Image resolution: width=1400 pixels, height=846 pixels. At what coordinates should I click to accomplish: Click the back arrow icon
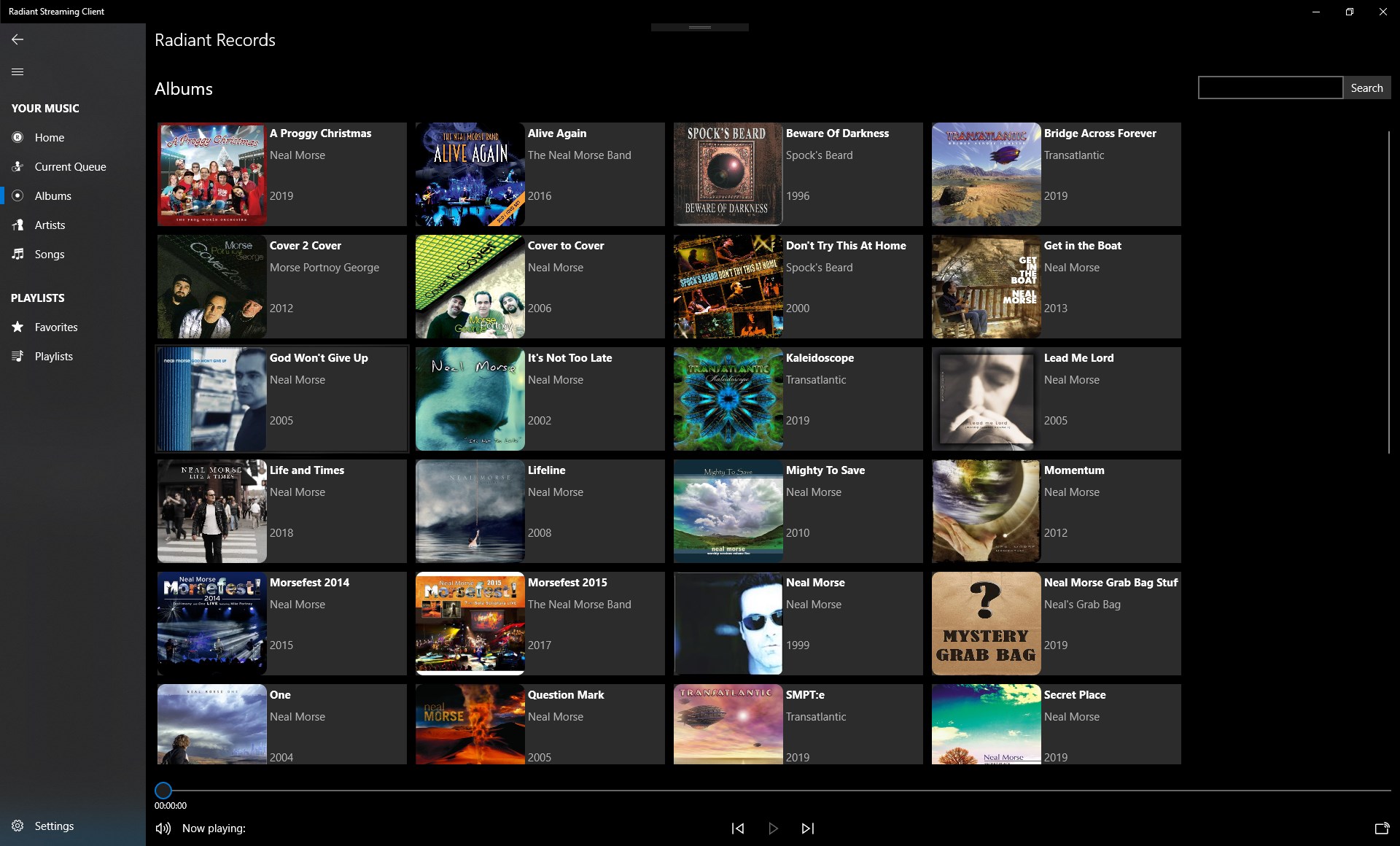click(17, 39)
